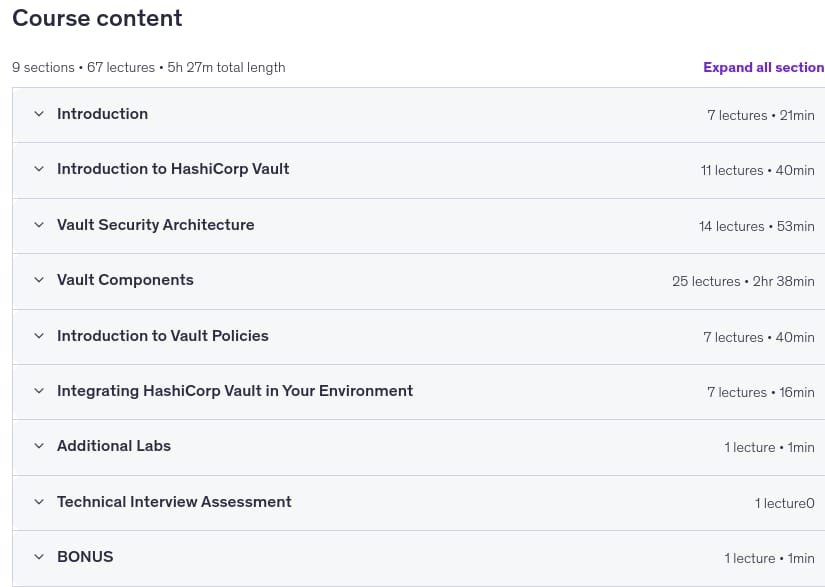Click the Course content heading
This screenshot has width=825, height=587.
(97, 18)
